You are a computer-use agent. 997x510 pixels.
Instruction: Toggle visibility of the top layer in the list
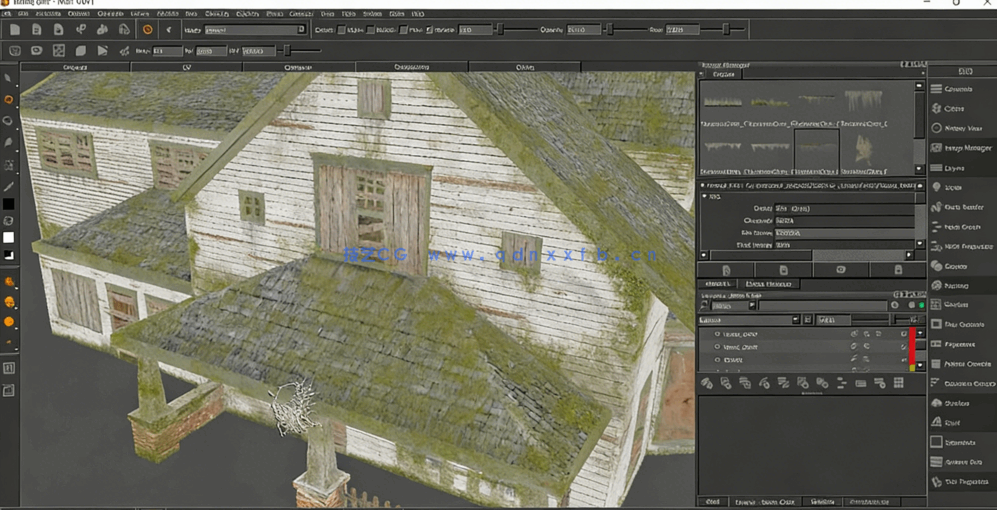(x=717, y=334)
